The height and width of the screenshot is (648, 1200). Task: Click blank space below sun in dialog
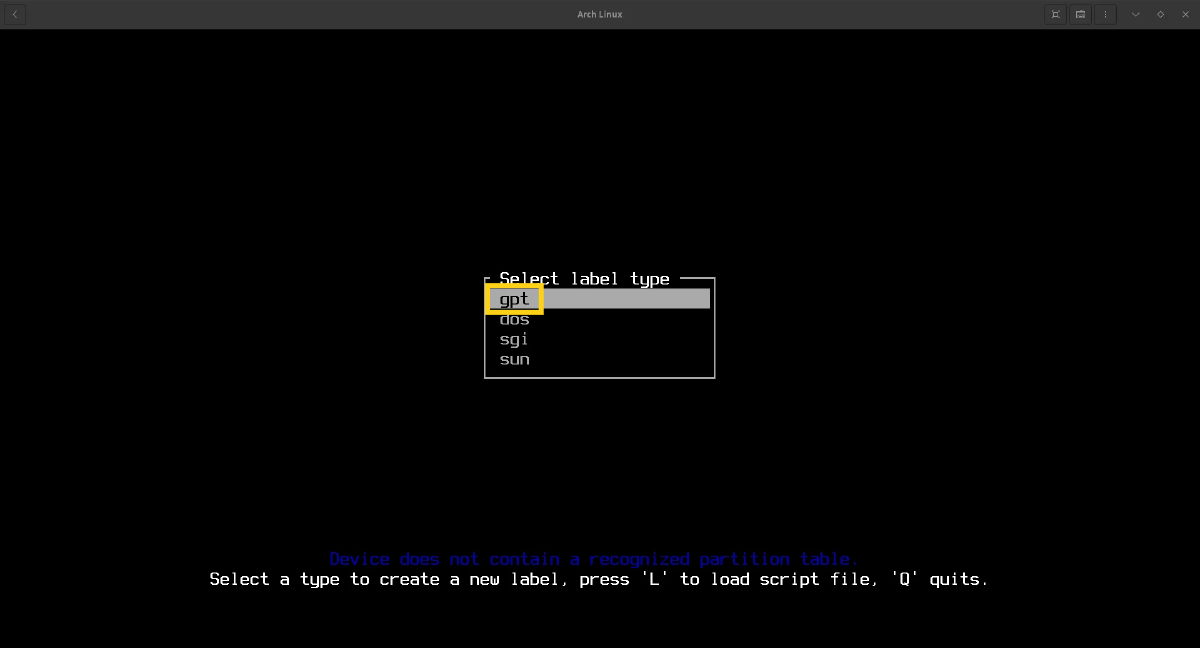(600, 371)
